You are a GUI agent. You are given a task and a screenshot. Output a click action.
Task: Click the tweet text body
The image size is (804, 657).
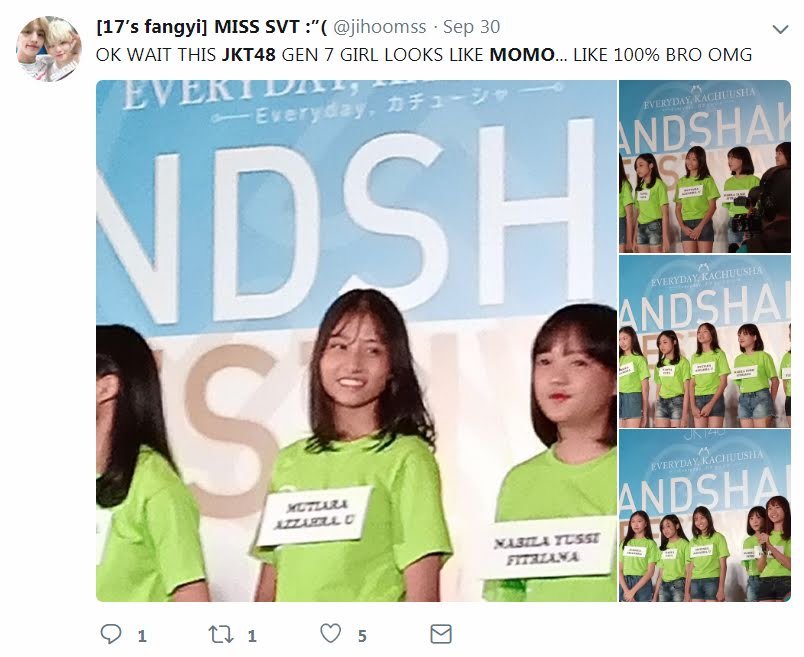(x=424, y=54)
